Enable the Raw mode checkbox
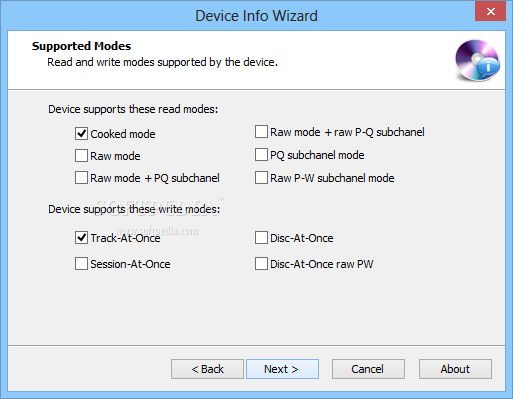Screen dimensions: 513x399 [x=81, y=156]
